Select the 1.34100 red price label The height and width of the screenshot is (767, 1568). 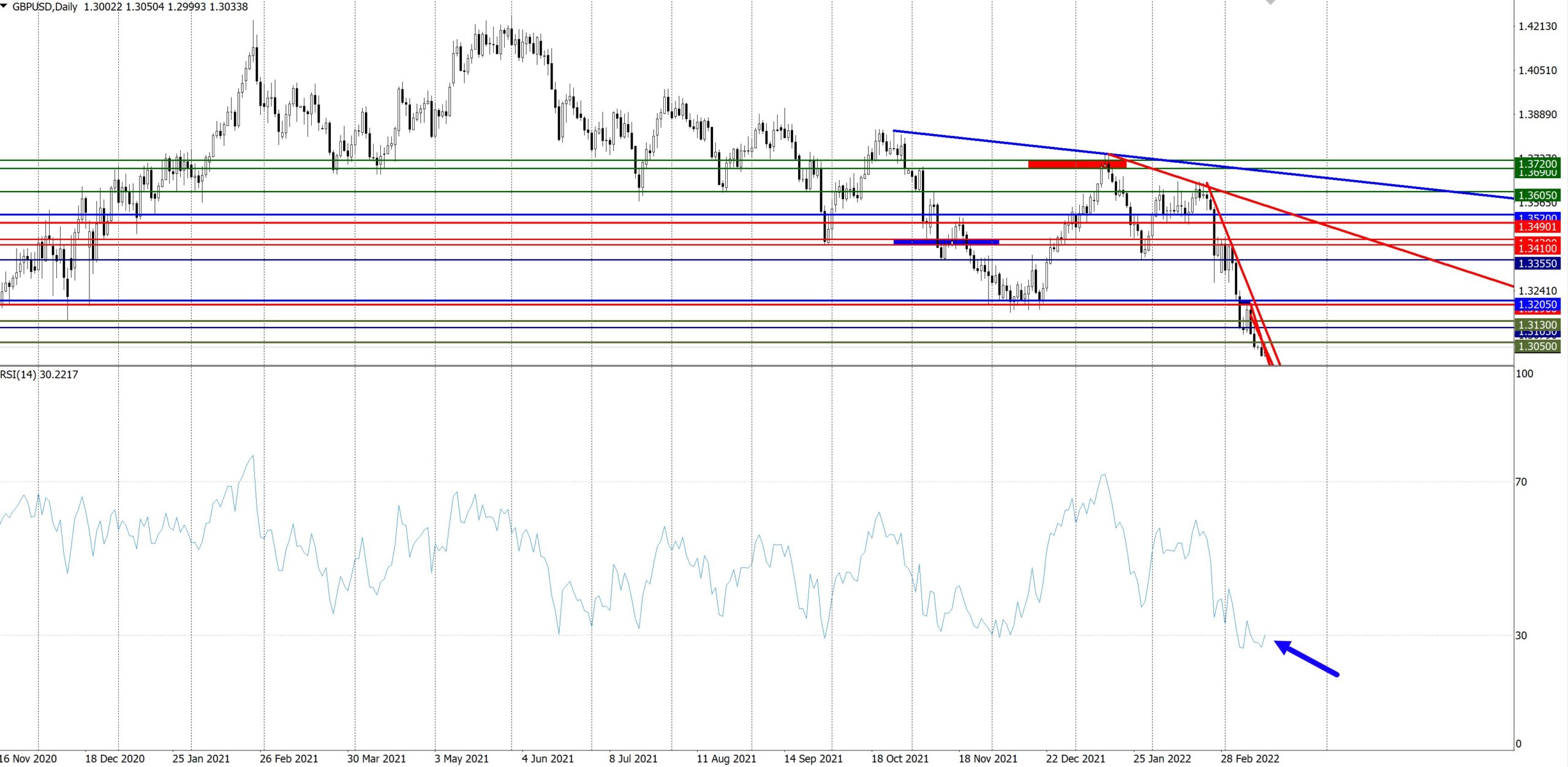(1537, 249)
